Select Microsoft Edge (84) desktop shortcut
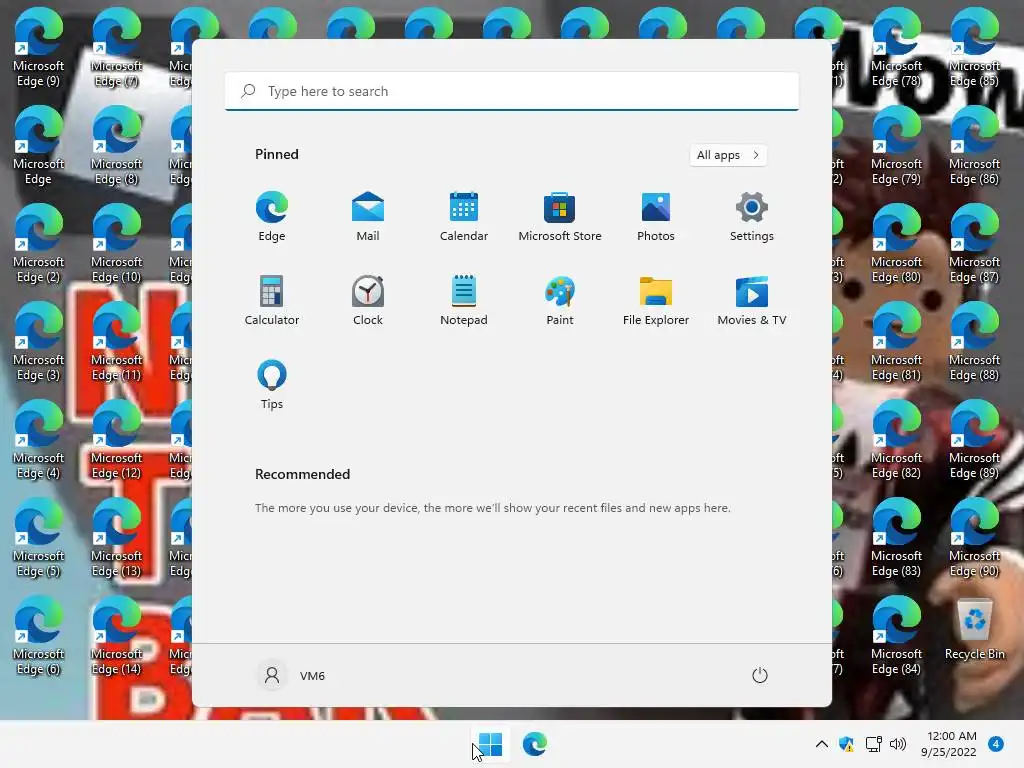1024x768 pixels. (x=897, y=636)
